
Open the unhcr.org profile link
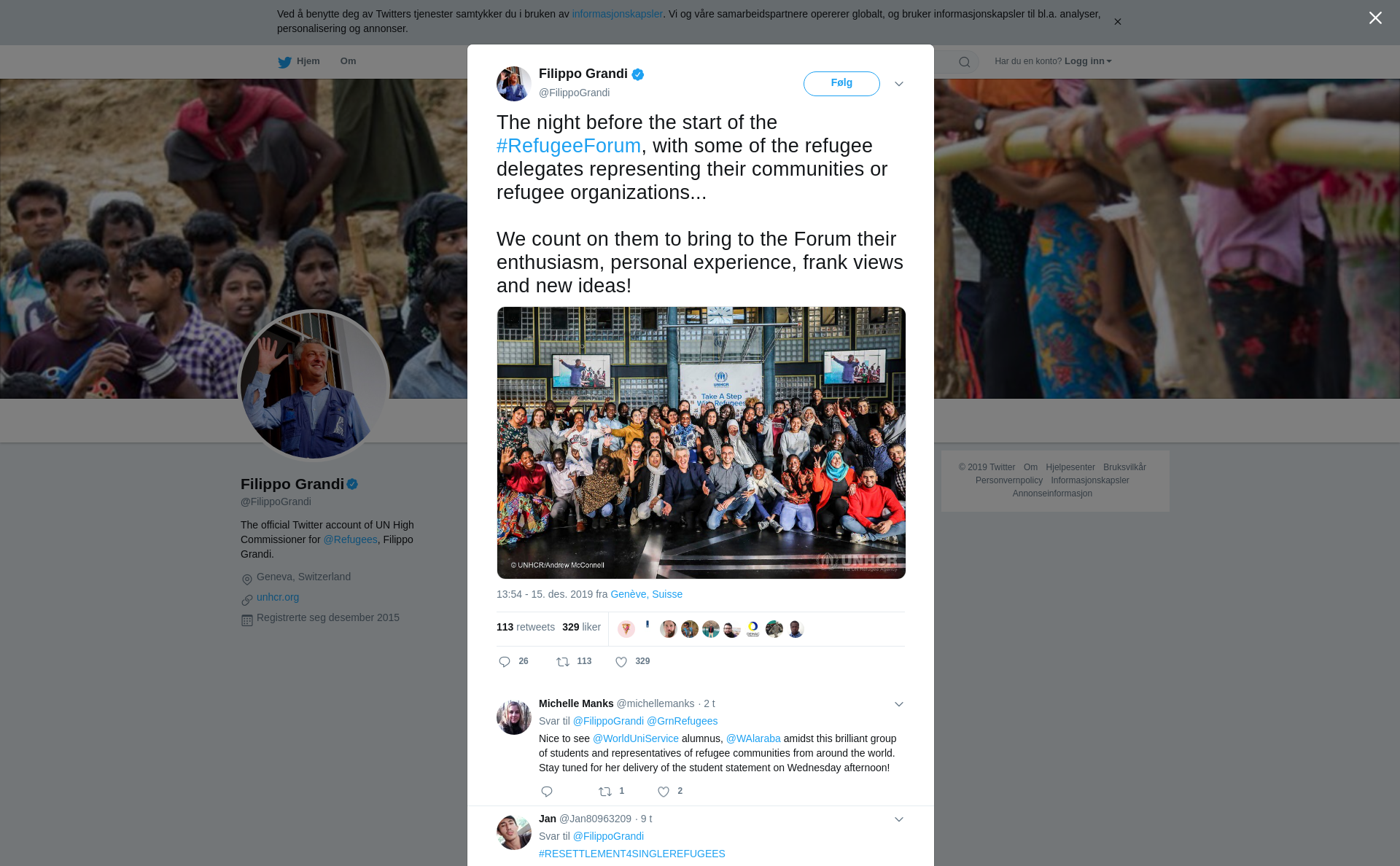tap(278, 597)
